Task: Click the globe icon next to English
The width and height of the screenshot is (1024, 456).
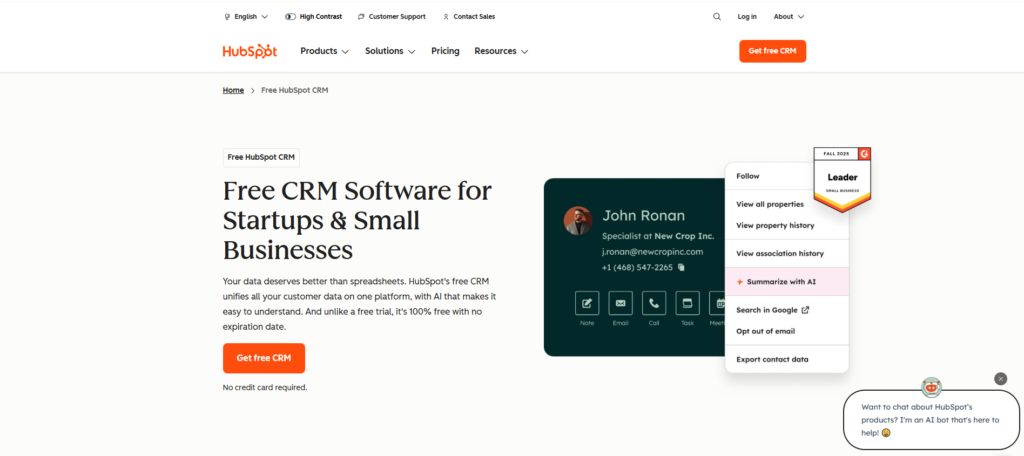Action: (227, 17)
